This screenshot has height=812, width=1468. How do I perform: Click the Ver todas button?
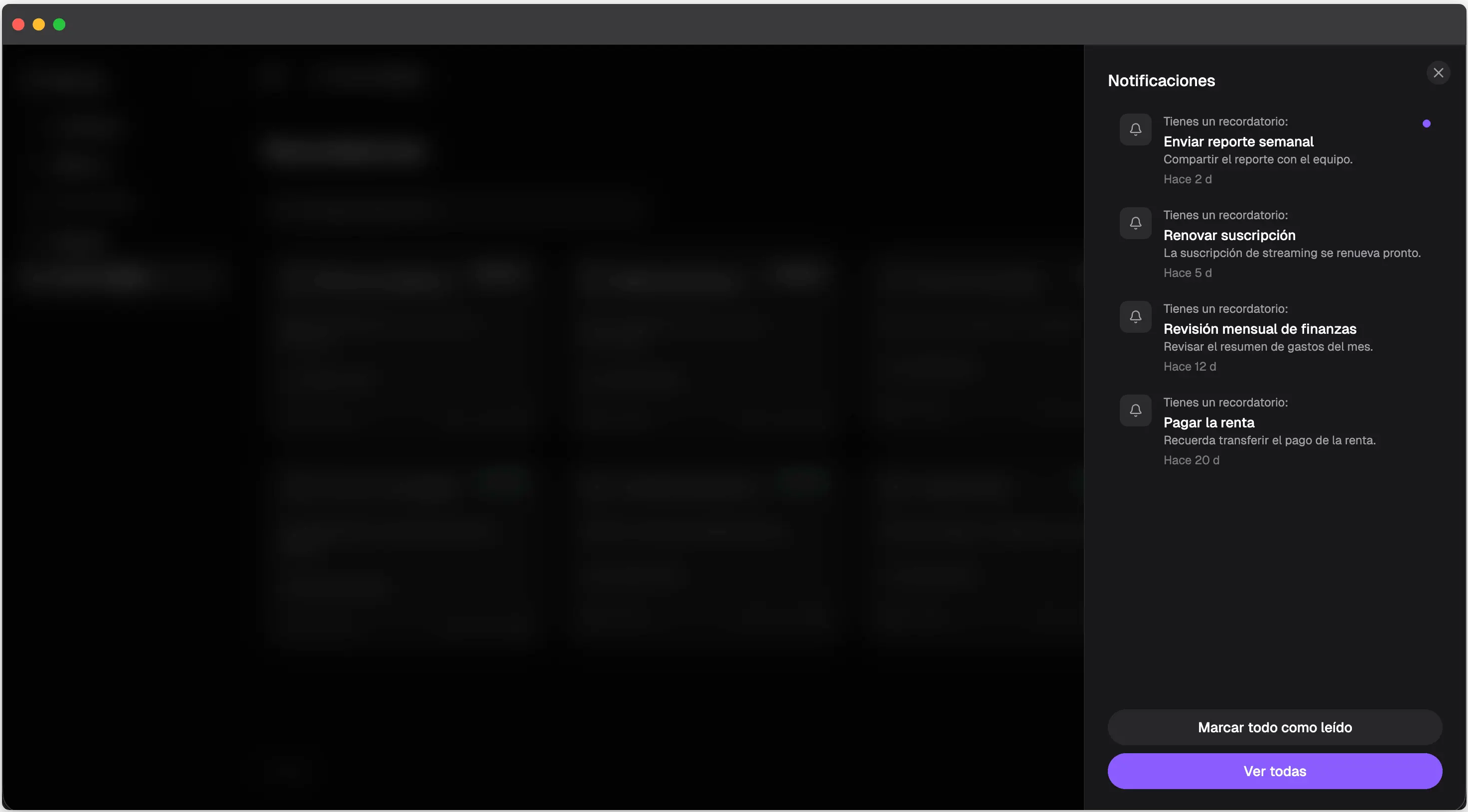pos(1274,771)
